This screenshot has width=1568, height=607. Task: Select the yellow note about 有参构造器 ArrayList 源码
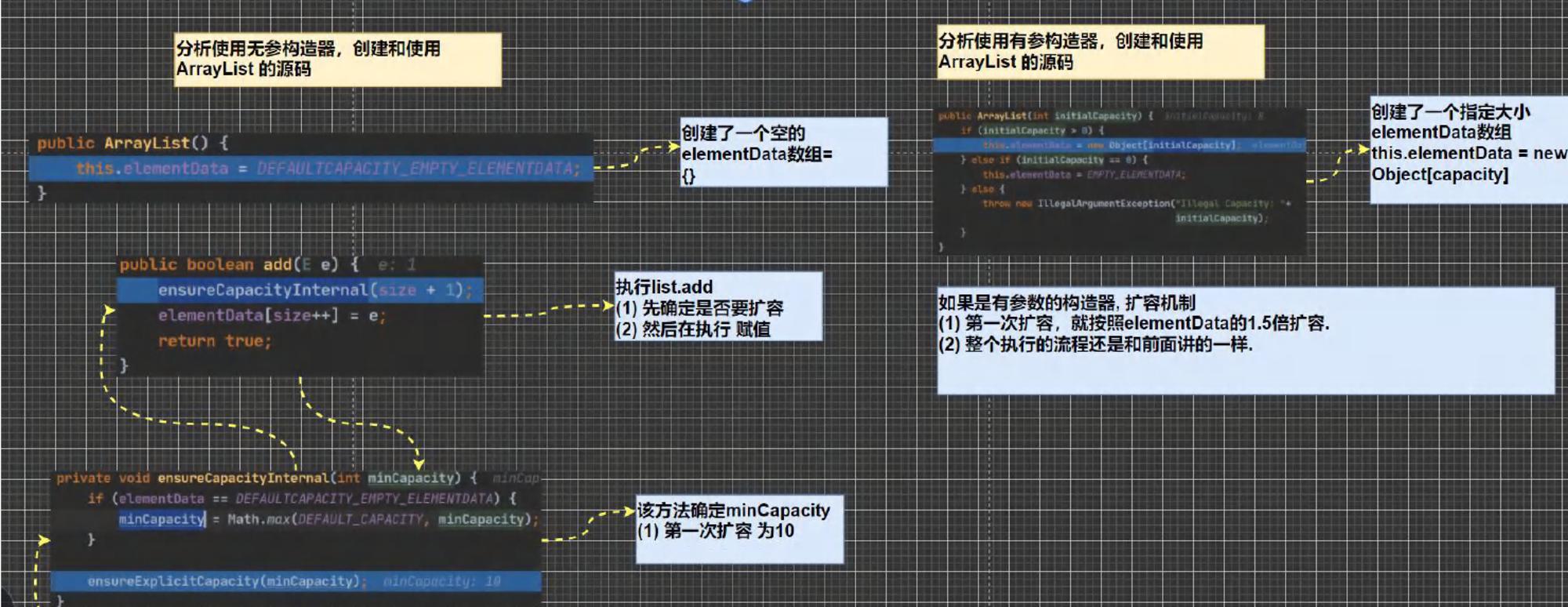(1101, 52)
